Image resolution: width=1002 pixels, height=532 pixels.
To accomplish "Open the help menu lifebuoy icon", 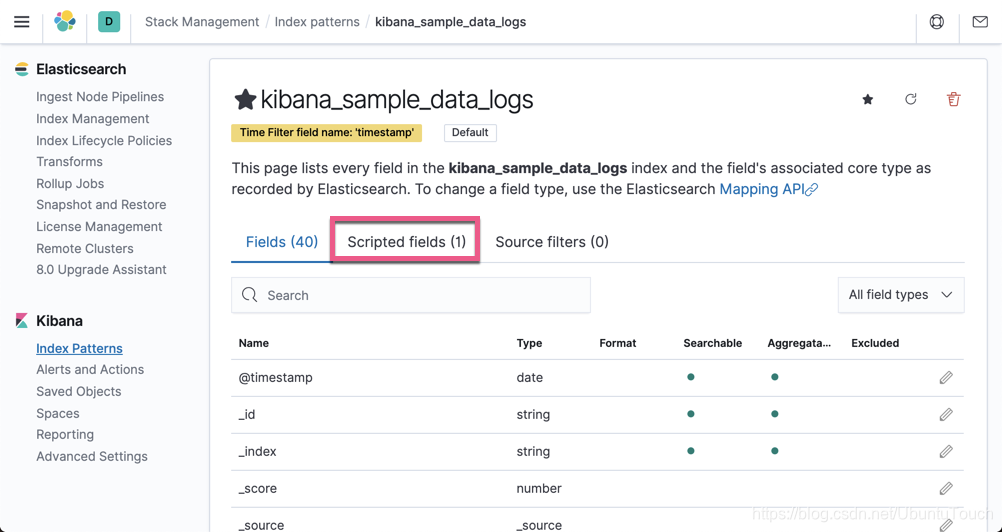I will [x=937, y=22].
